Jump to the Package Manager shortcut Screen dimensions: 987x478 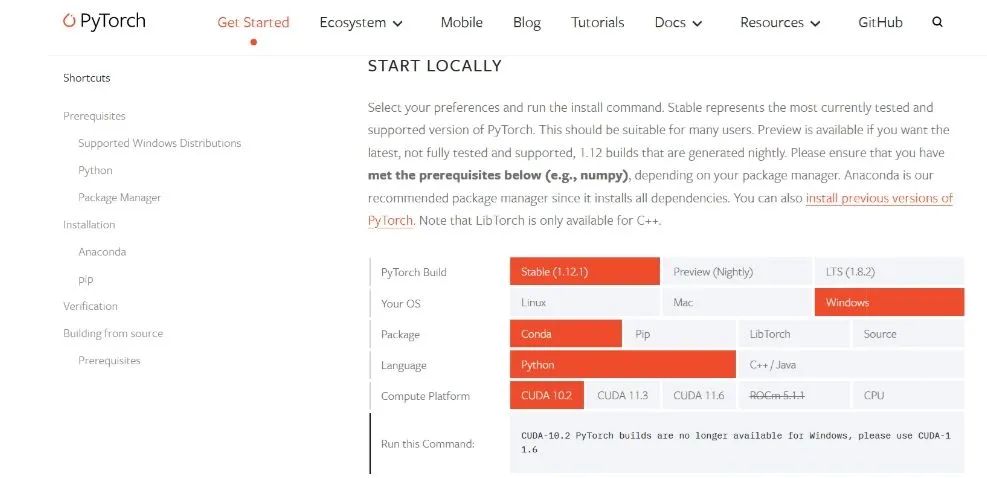[x=120, y=198]
